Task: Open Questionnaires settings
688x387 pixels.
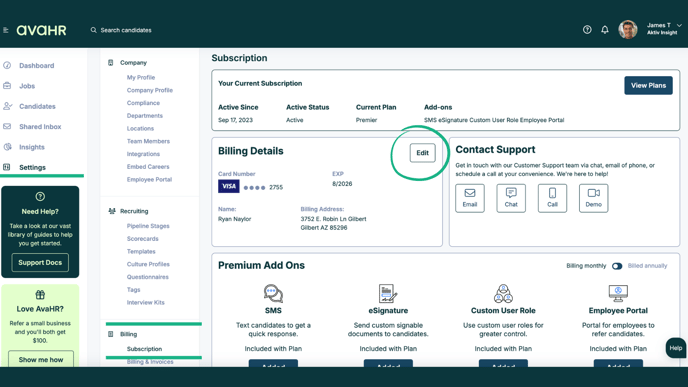Action: tap(148, 277)
